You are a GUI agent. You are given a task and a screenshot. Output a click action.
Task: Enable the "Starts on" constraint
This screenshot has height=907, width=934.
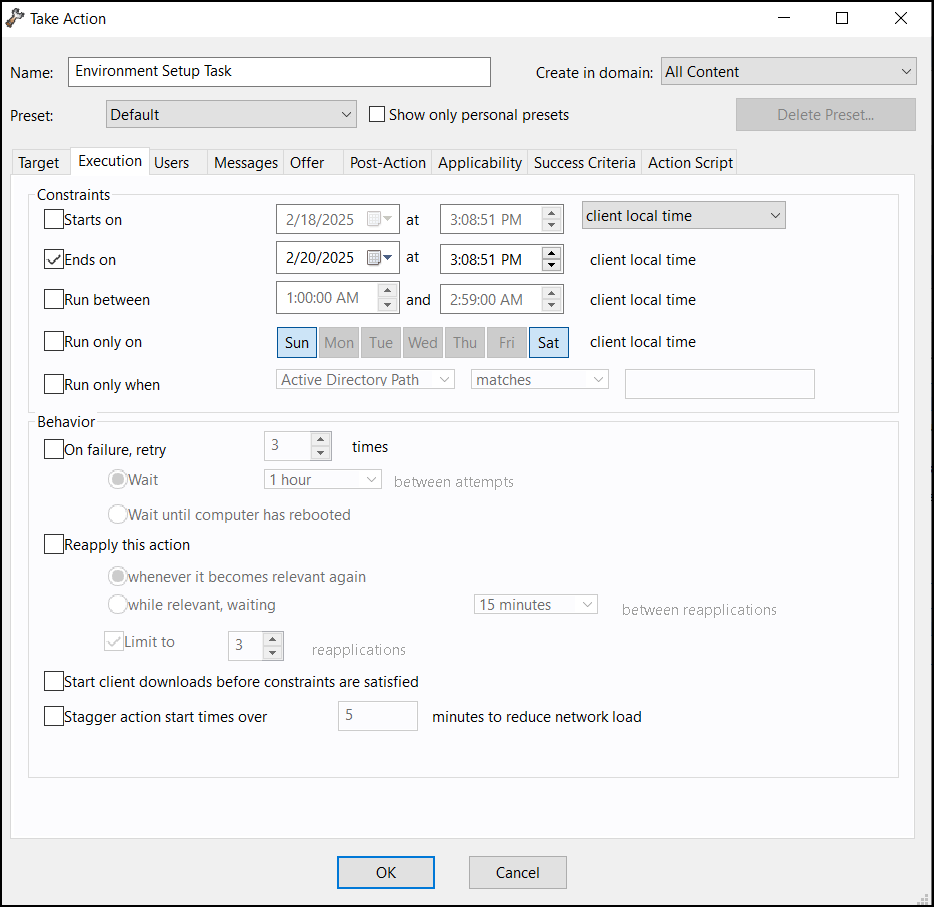coord(54,219)
